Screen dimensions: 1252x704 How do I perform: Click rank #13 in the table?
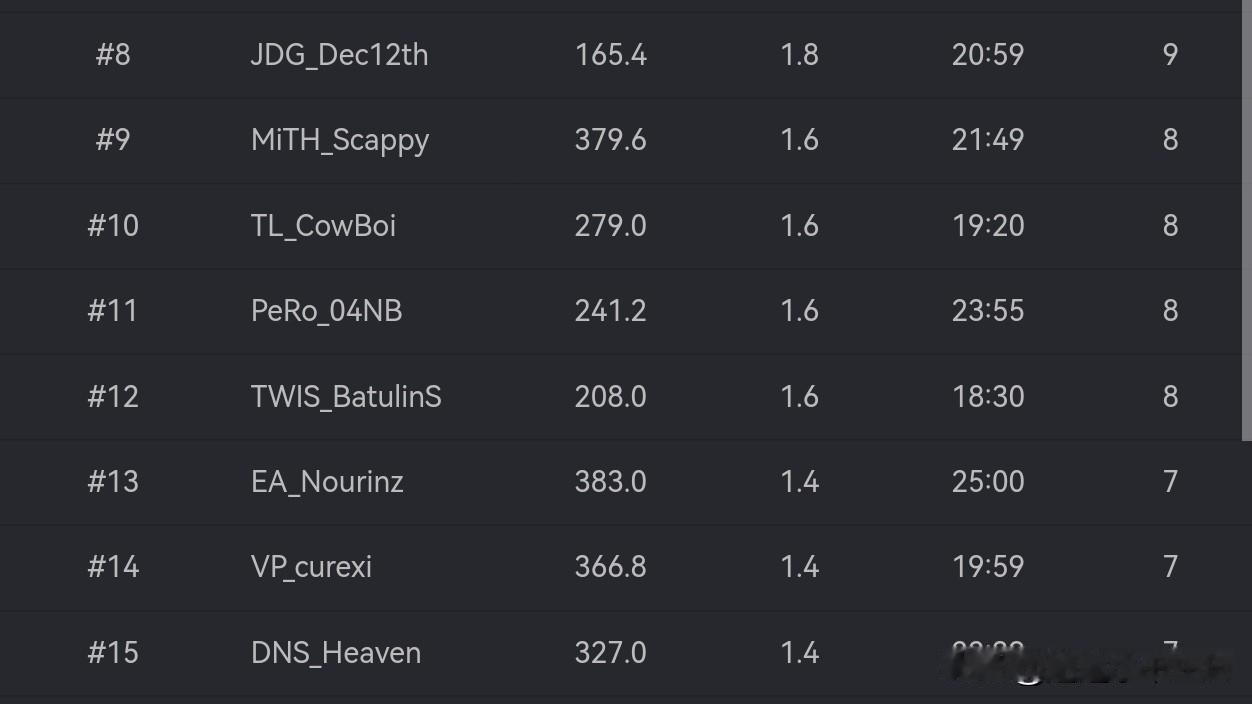113,482
